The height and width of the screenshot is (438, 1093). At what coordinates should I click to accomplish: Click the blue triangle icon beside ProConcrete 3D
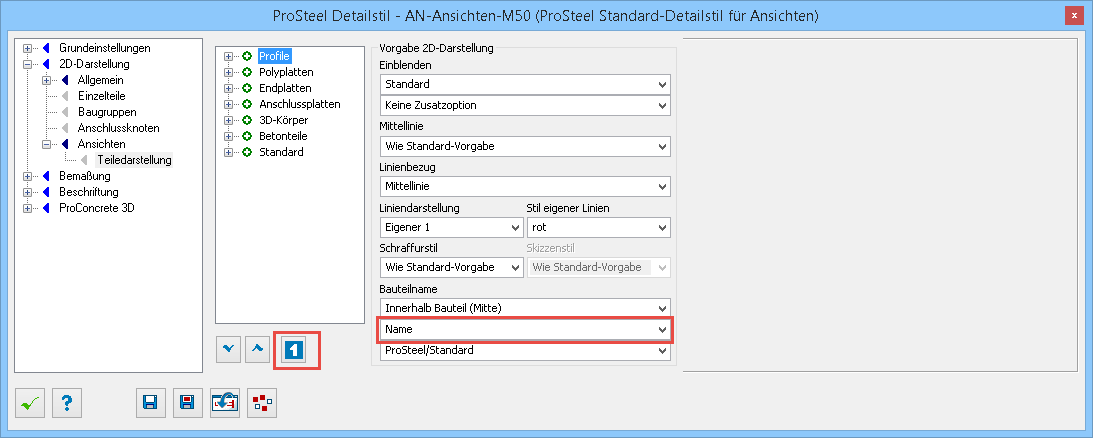point(46,208)
